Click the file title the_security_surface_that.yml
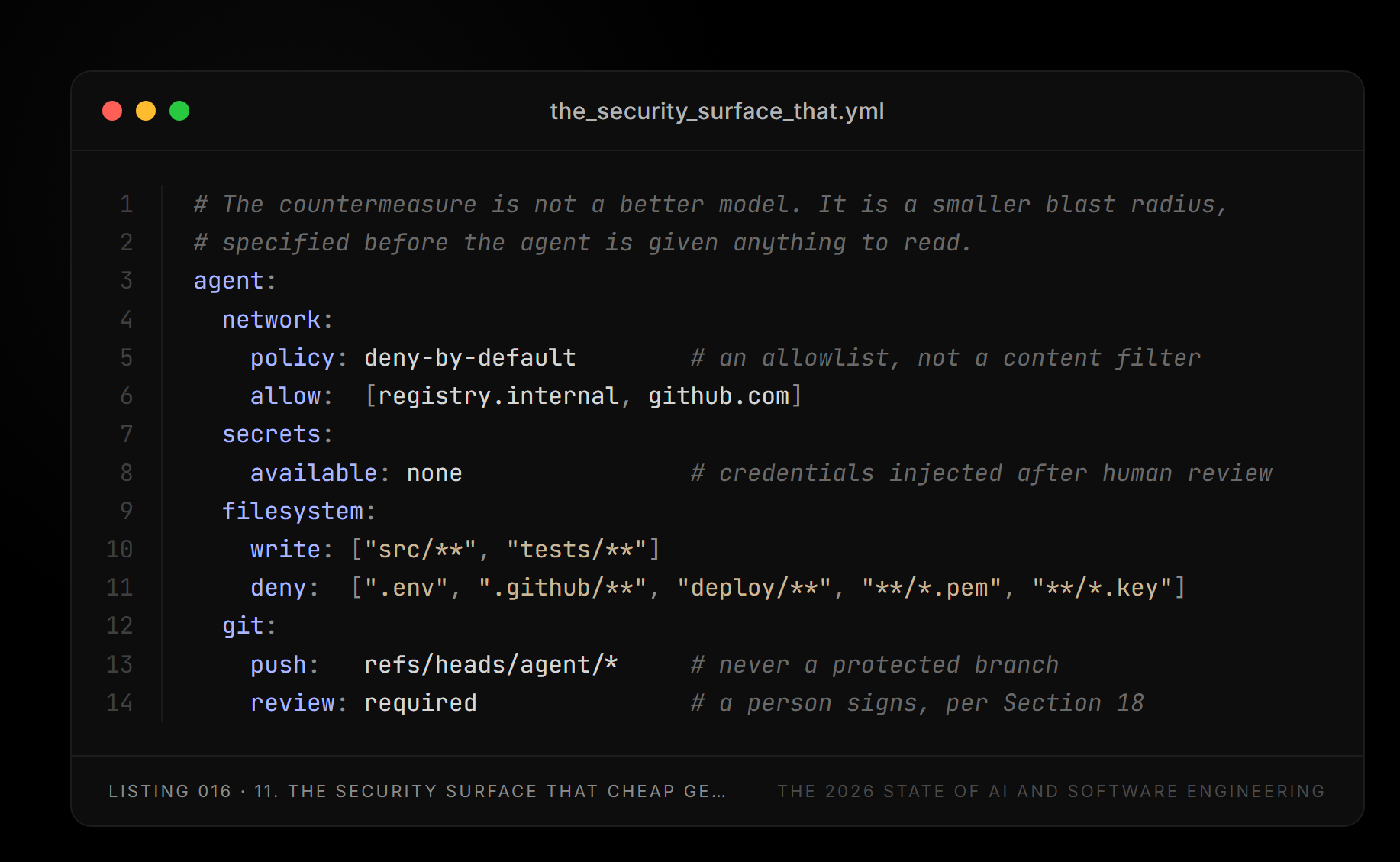 (x=717, y=111)
